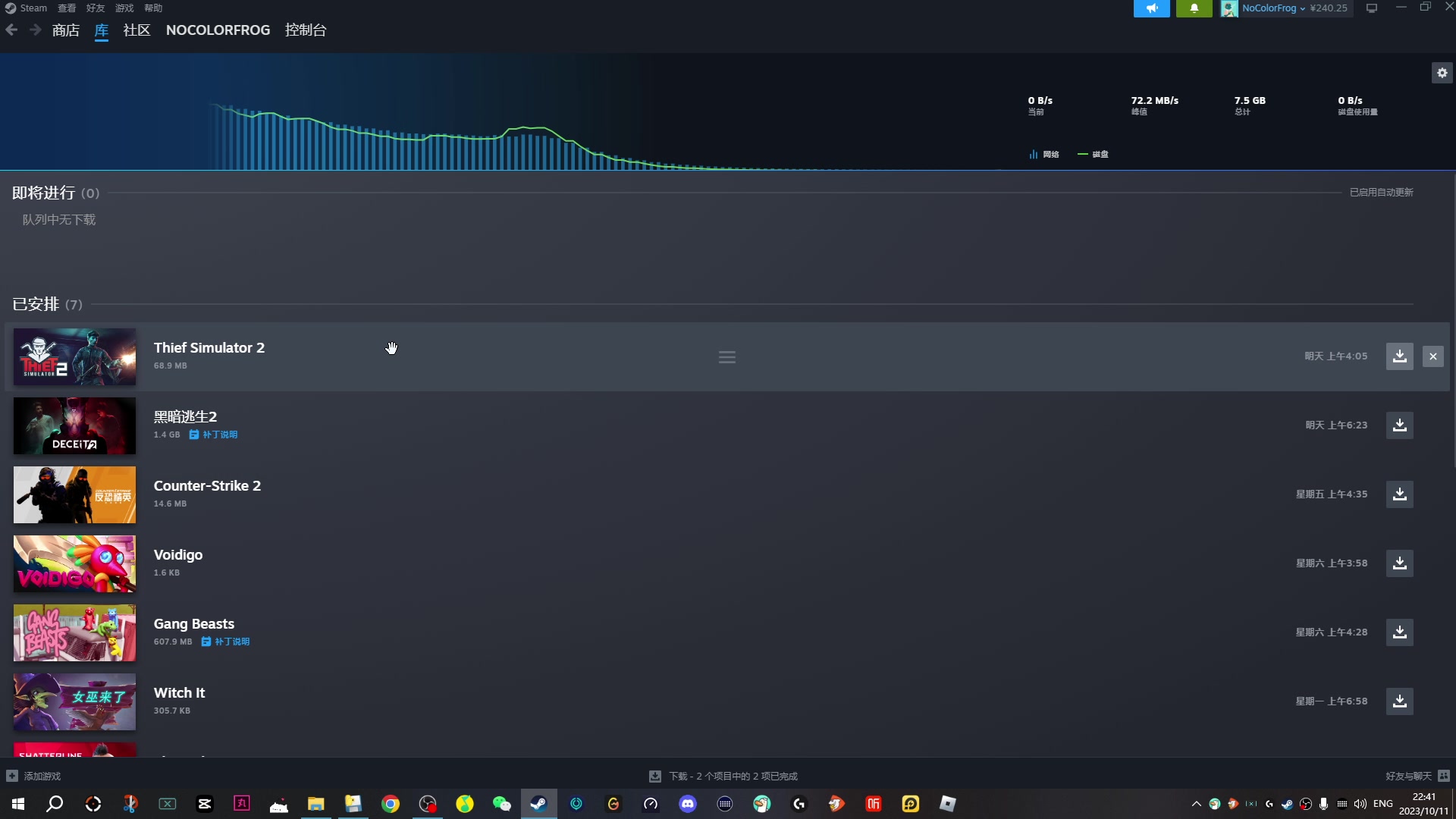Open the Windows Start menu

pos(18,804)
